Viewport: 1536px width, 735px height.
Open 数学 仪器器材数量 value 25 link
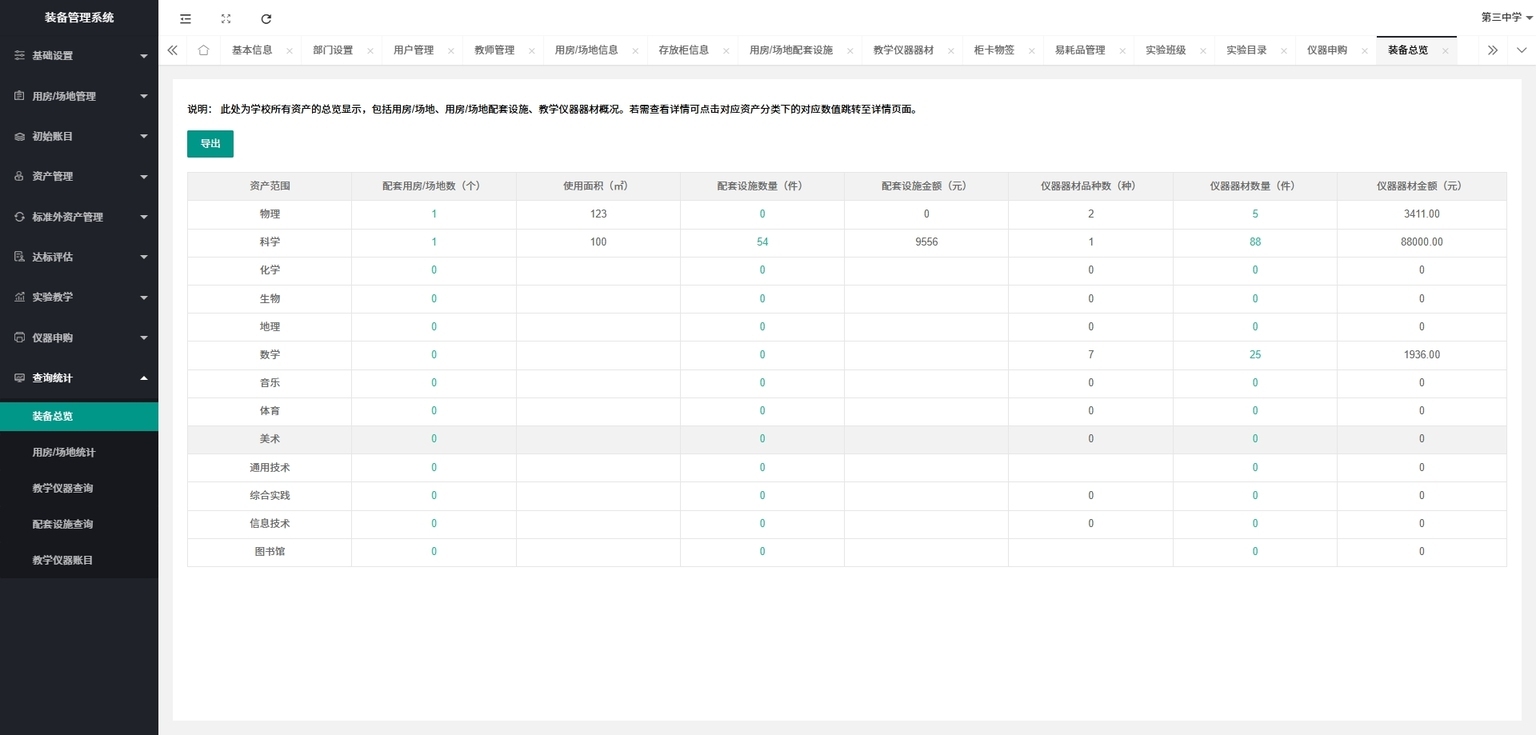click(1255, 355)
